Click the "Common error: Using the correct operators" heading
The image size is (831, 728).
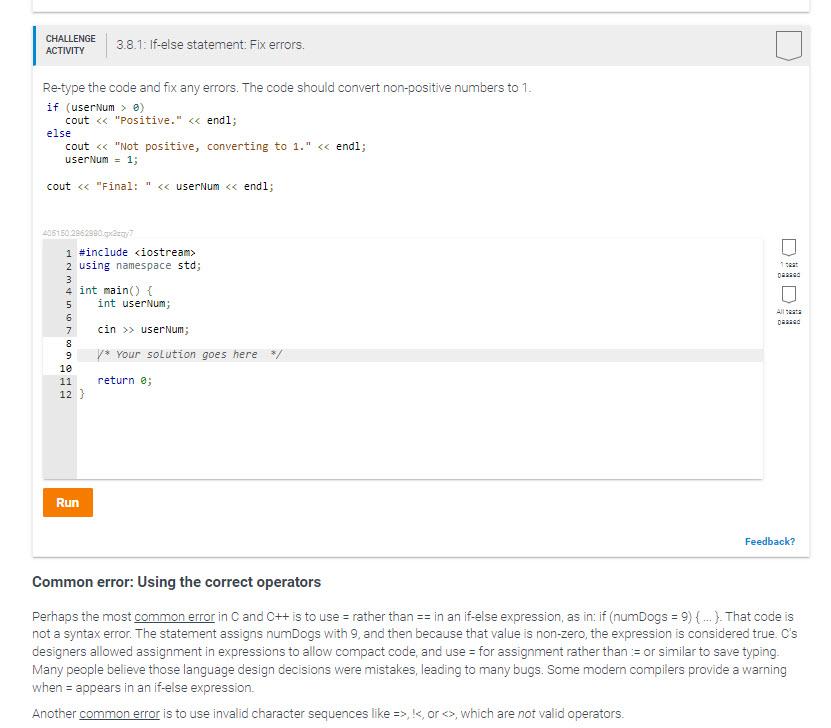coord(175,582)
